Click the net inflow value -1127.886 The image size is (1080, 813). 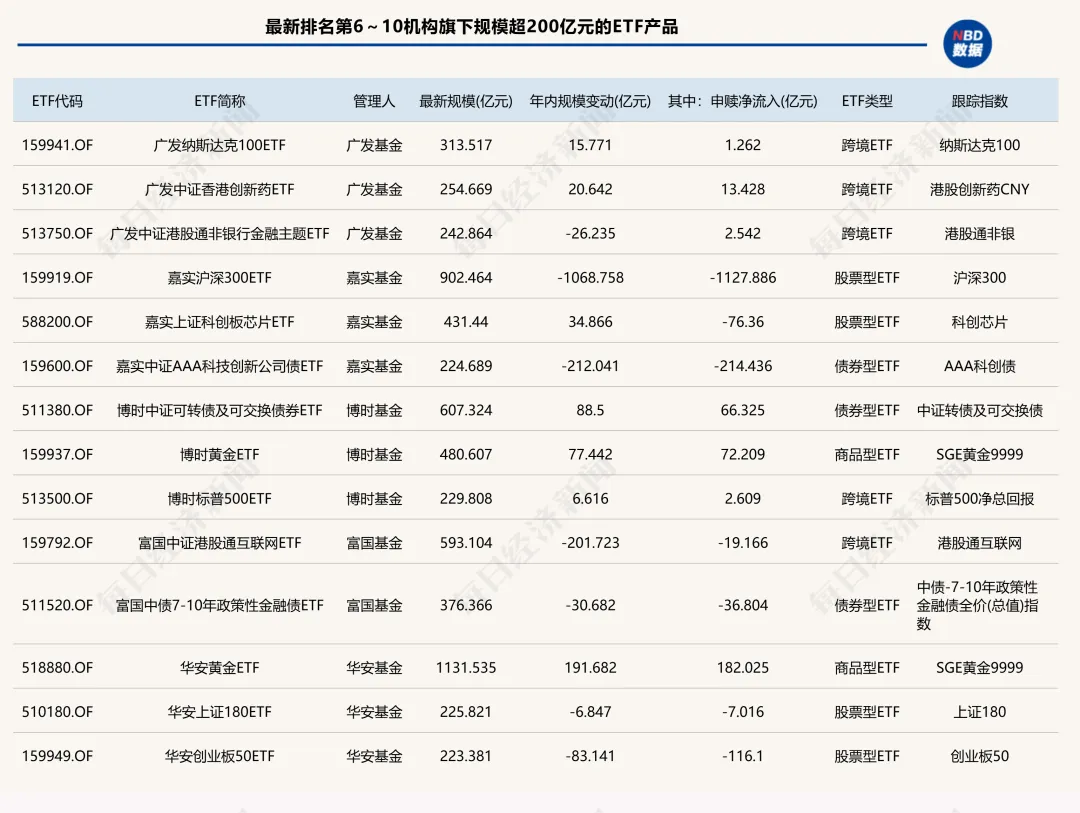point(742,278)
